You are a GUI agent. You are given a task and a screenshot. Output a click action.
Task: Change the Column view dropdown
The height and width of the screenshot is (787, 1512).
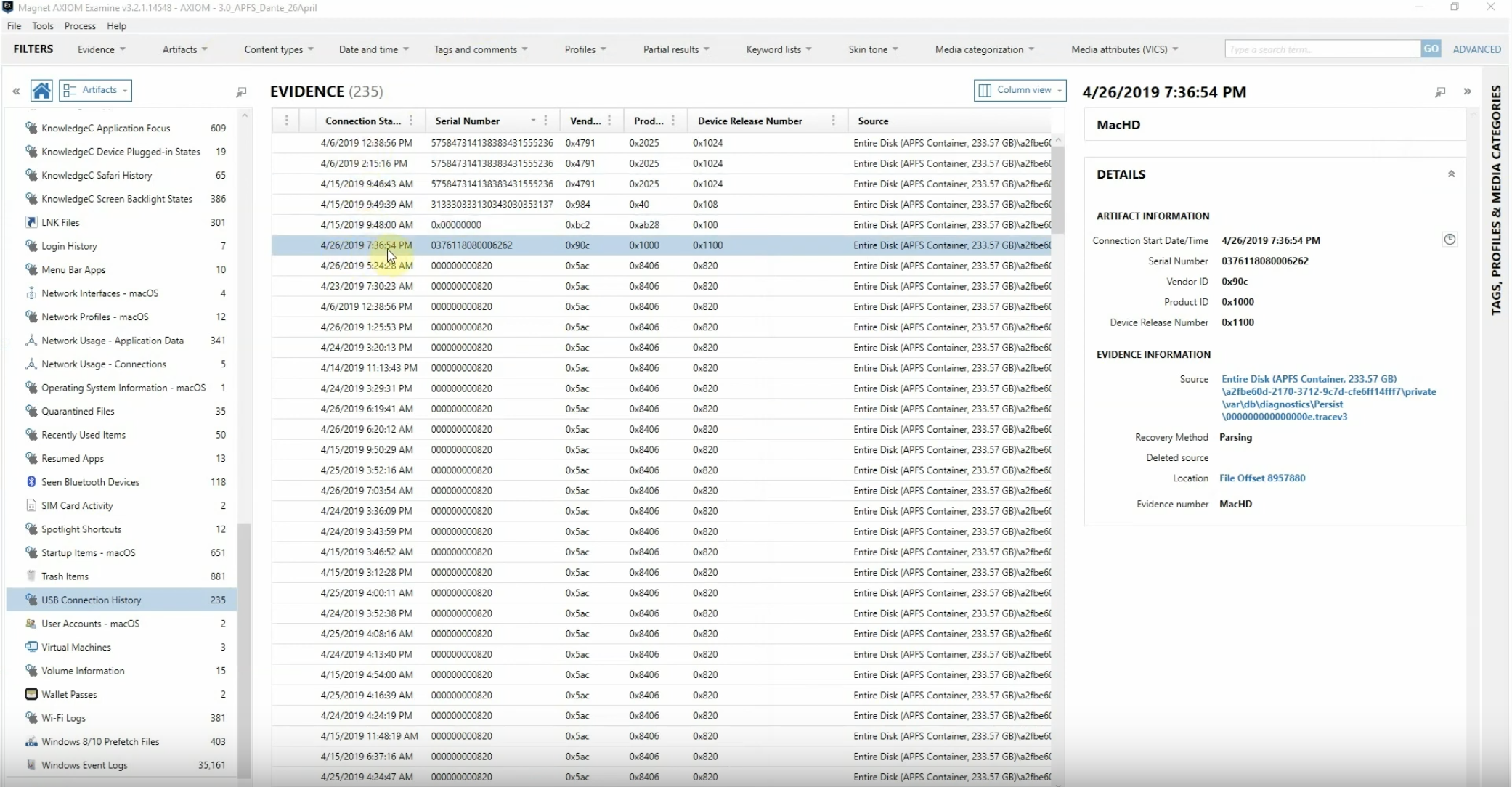pos(1020,90)
